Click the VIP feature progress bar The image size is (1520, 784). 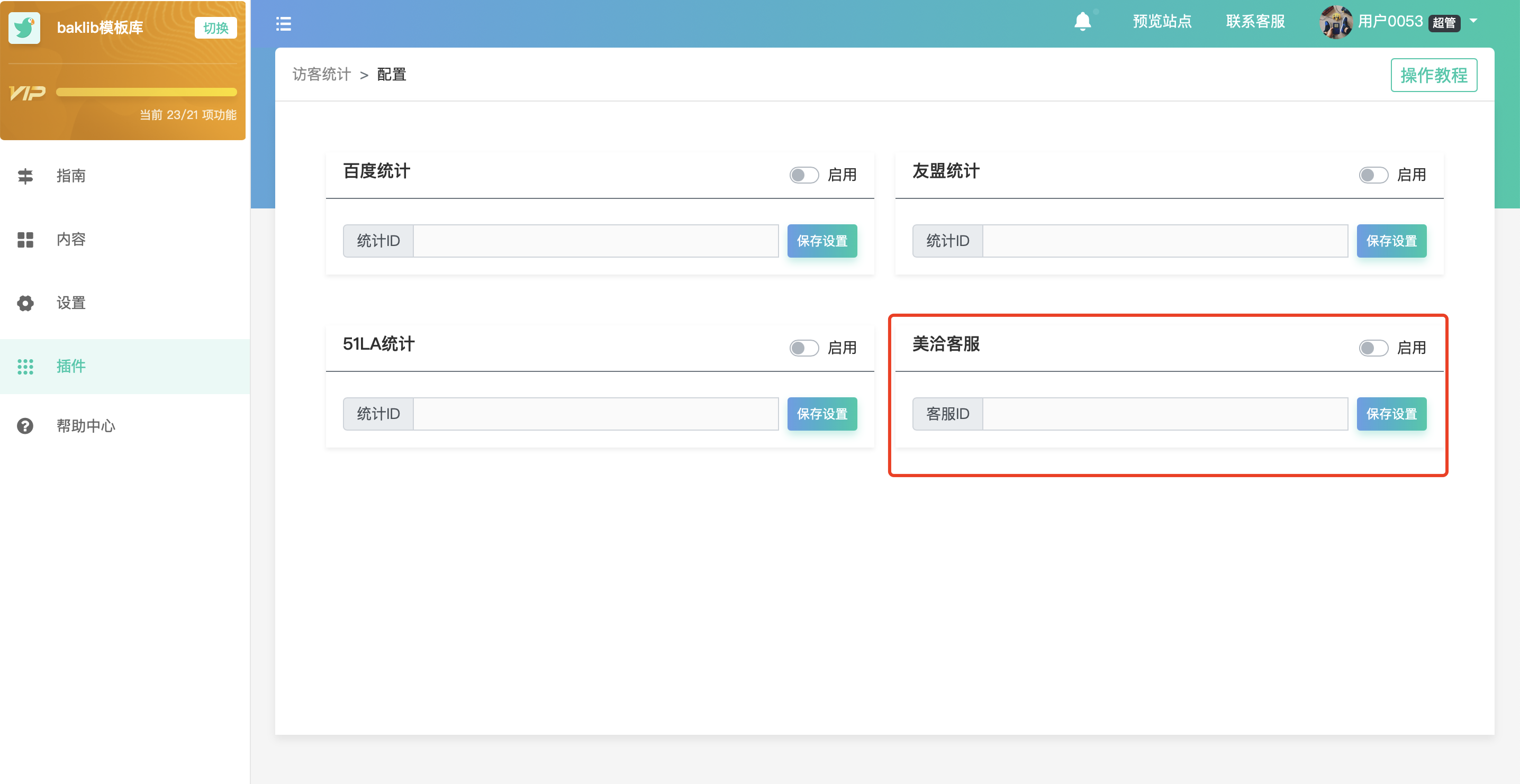(146, 92)
